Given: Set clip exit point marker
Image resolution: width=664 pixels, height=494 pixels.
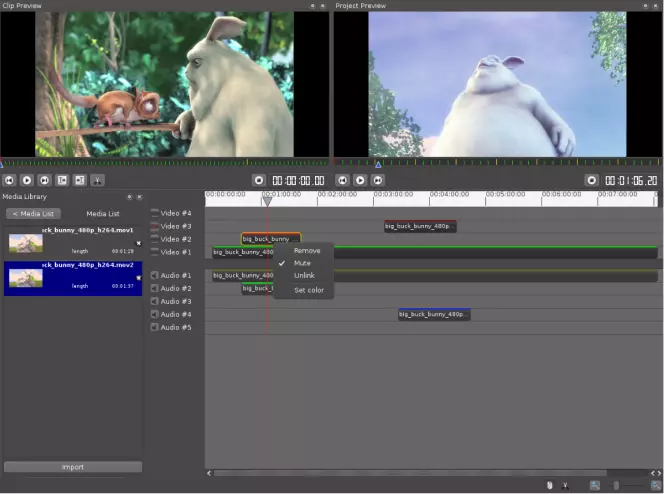Looking at the screenshot, I should (x=80, y=180).
